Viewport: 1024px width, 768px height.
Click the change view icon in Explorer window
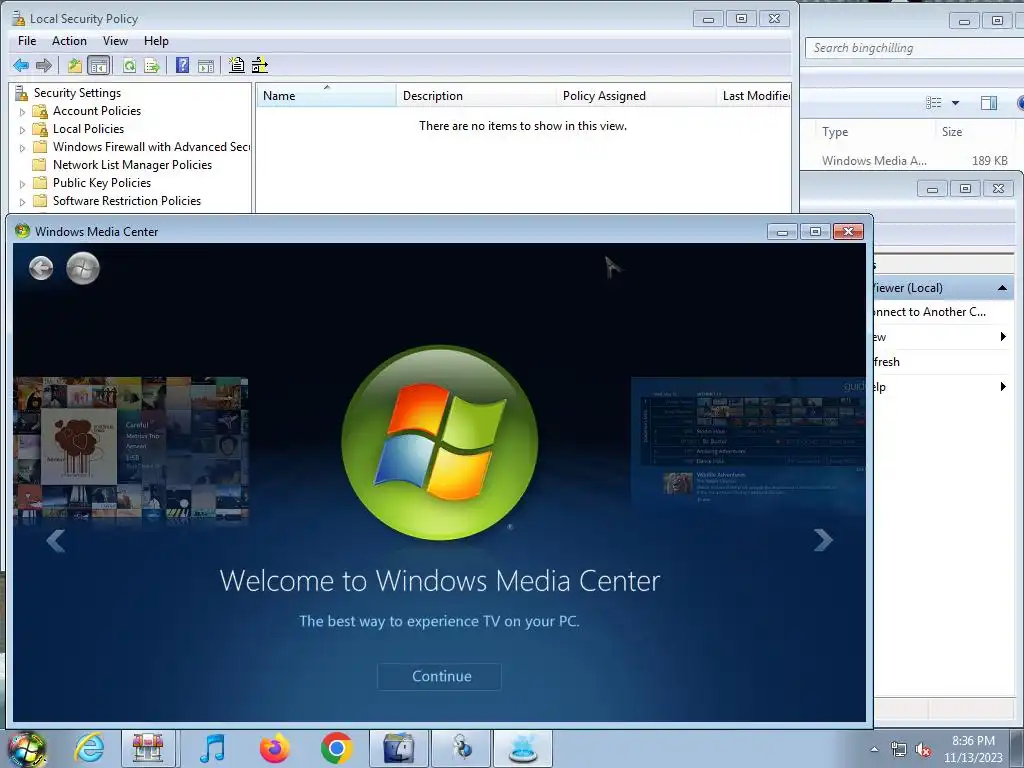click(934, 103)
